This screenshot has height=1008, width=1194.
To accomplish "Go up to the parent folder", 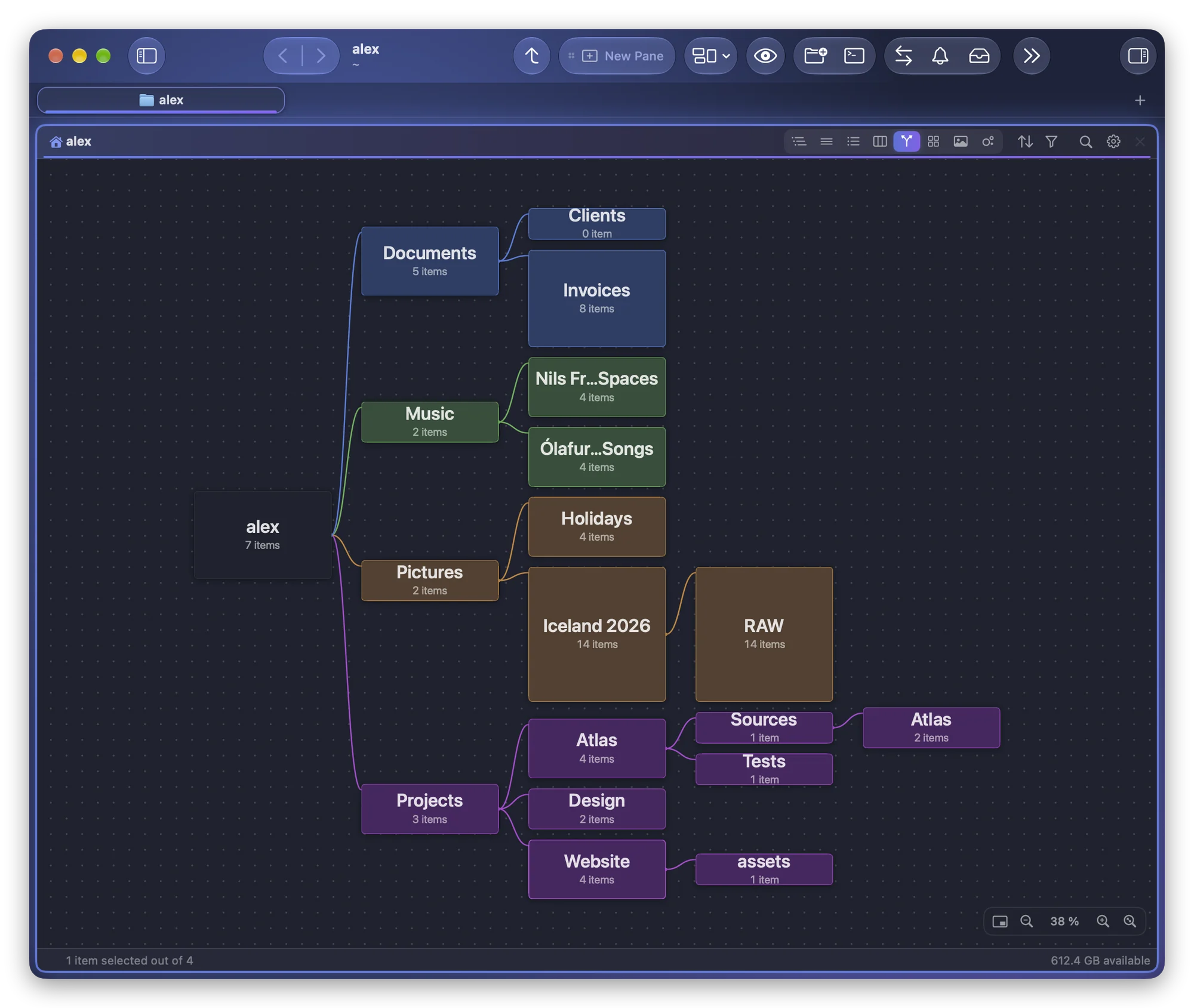I will [531, 56].
